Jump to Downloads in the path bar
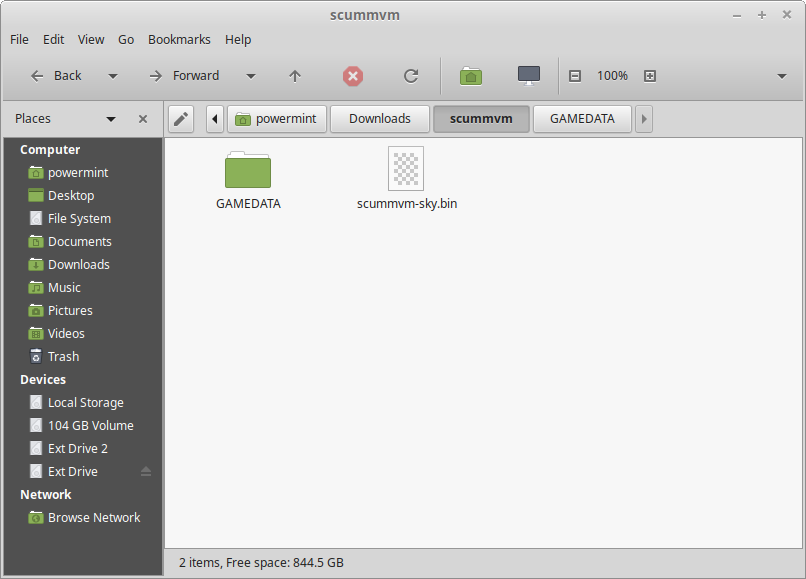The width and height of the screenshot is (806, 579). click(380, 119)
